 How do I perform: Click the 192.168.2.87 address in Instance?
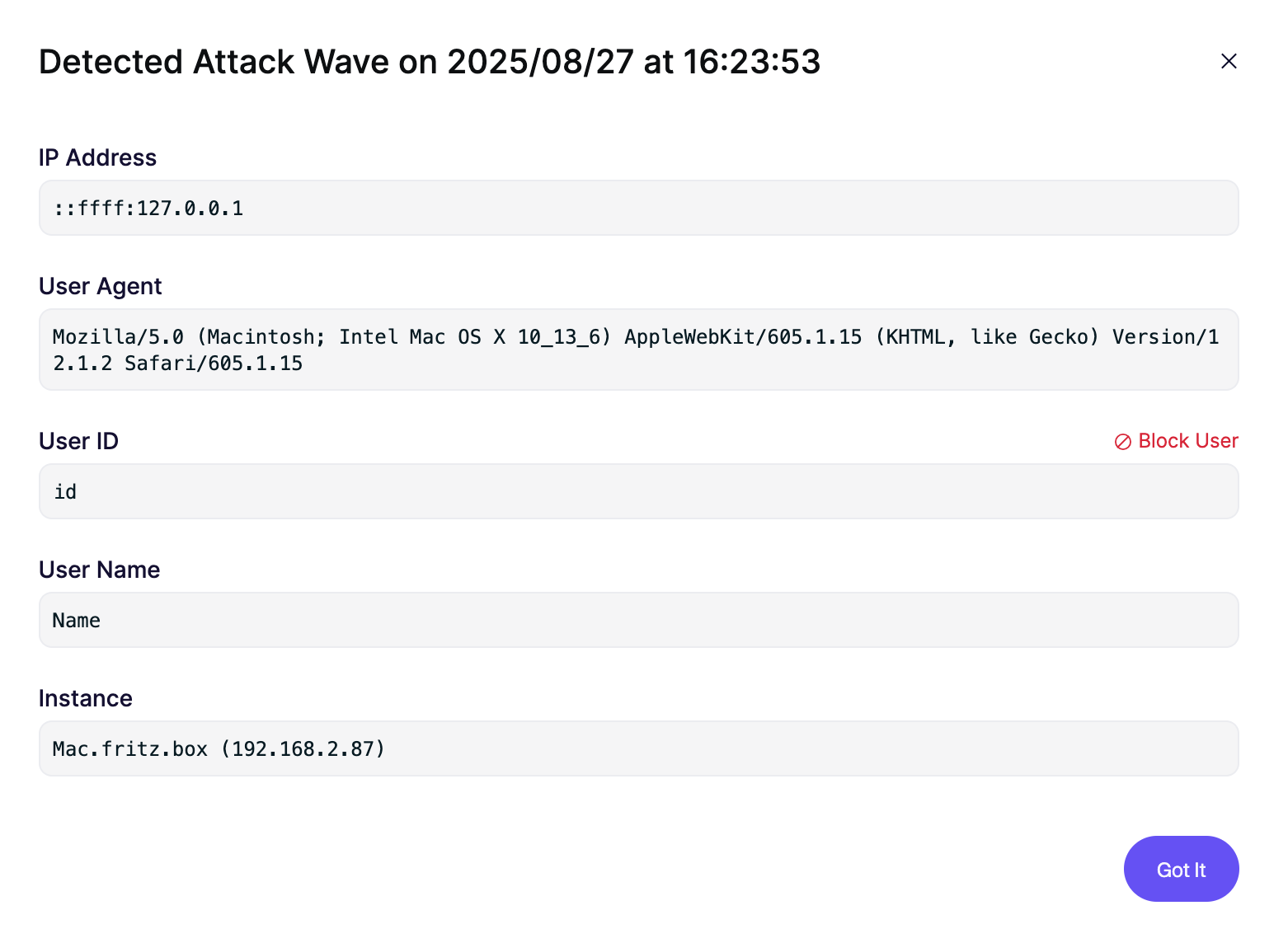(x=308, y=748)
